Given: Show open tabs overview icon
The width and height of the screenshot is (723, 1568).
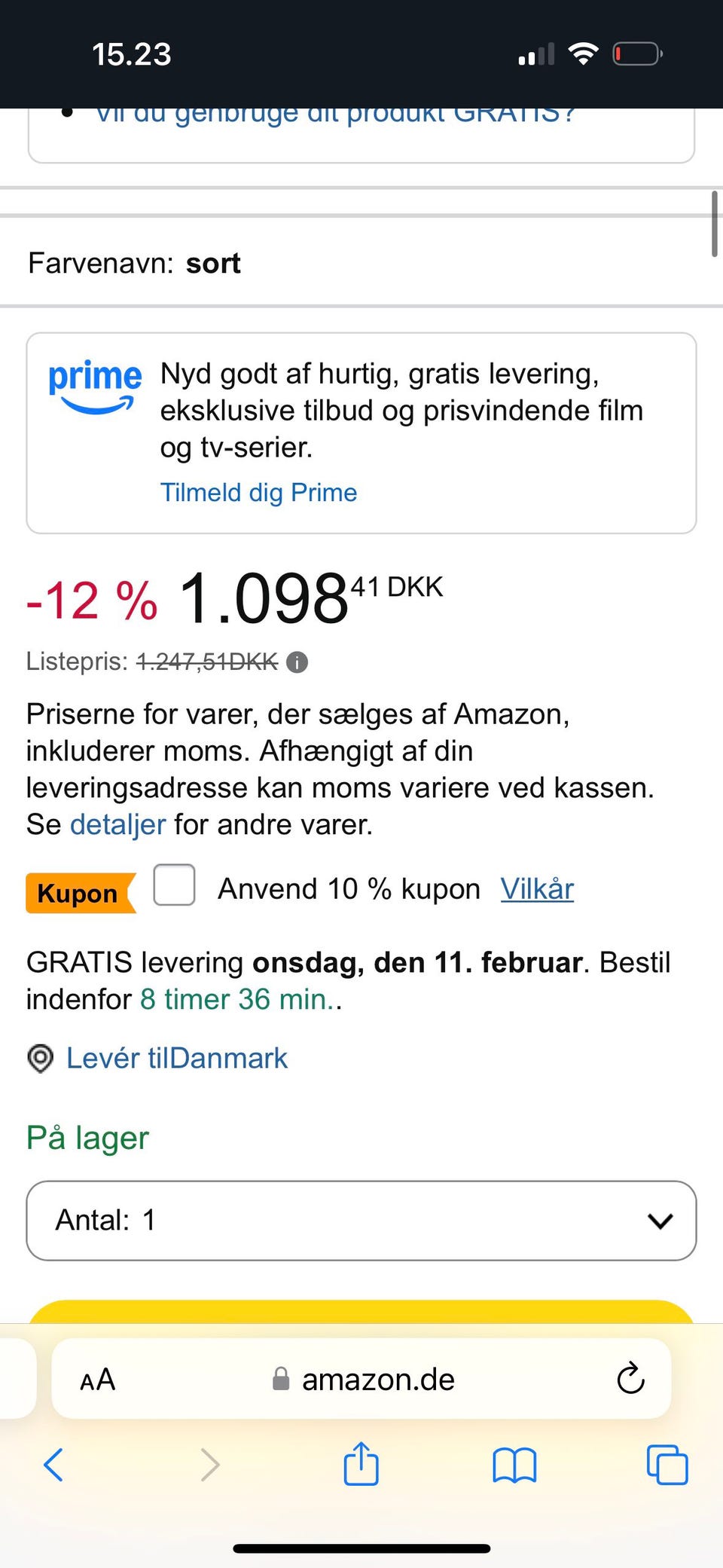Looking at the screenshot, I should tap(667, 1465).
